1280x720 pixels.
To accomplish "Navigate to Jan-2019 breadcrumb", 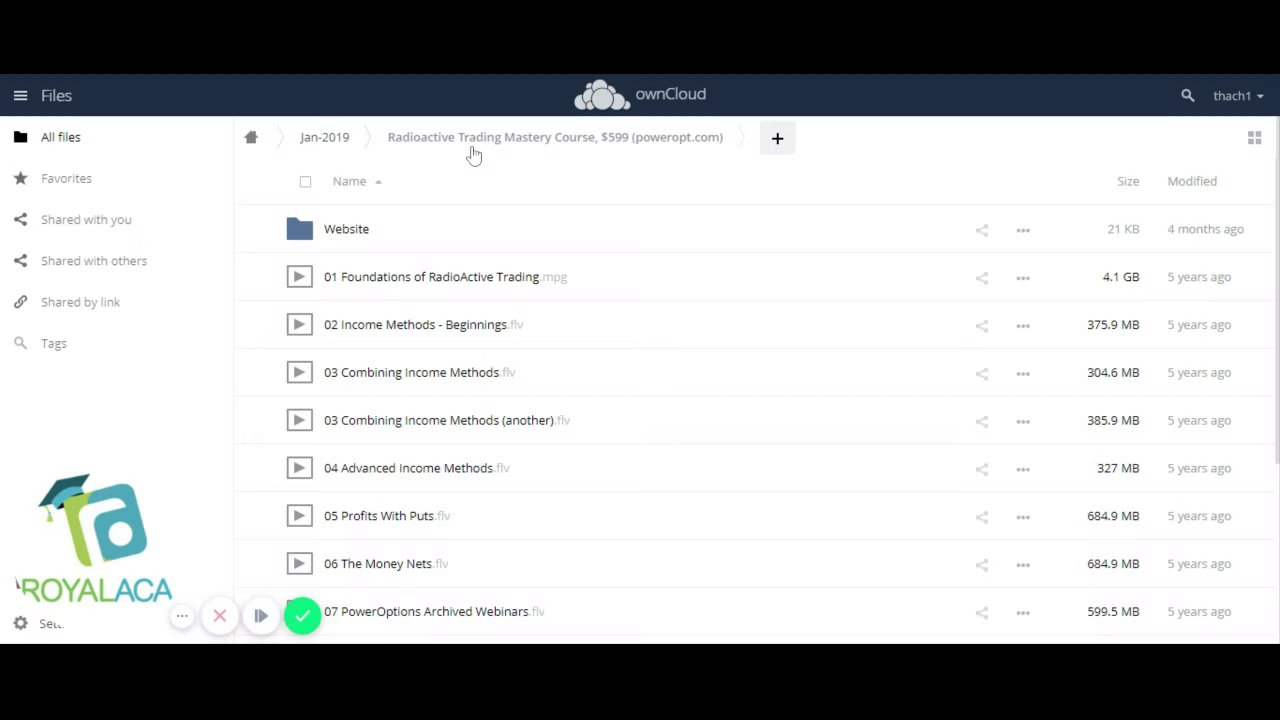I will [x=324, y=137].
